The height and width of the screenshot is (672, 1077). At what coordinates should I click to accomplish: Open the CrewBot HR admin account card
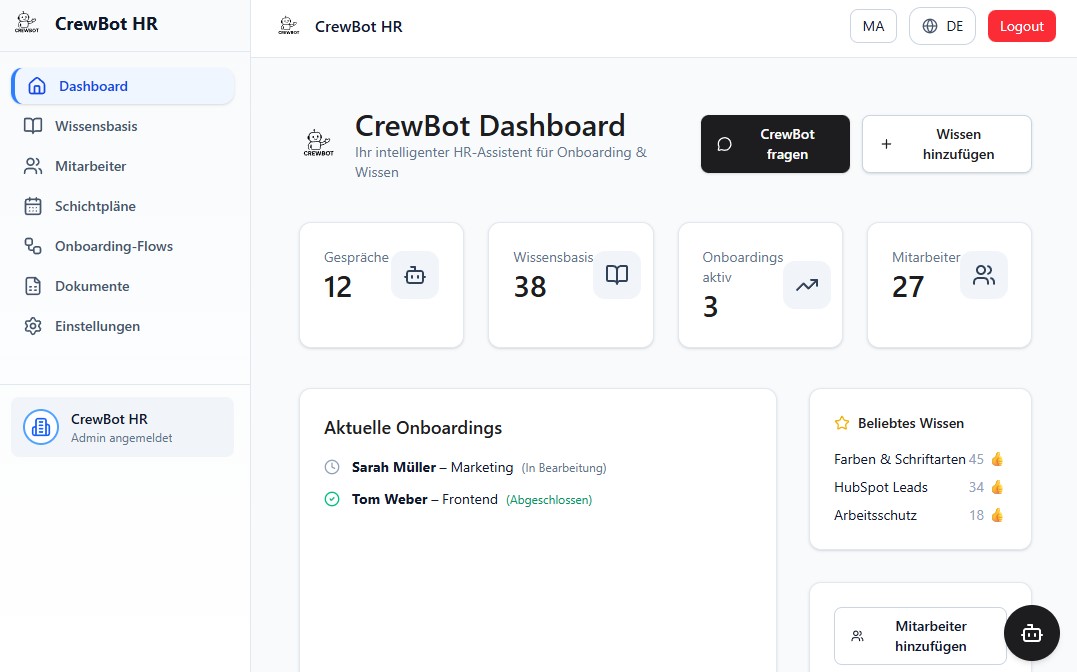(122, 427)
